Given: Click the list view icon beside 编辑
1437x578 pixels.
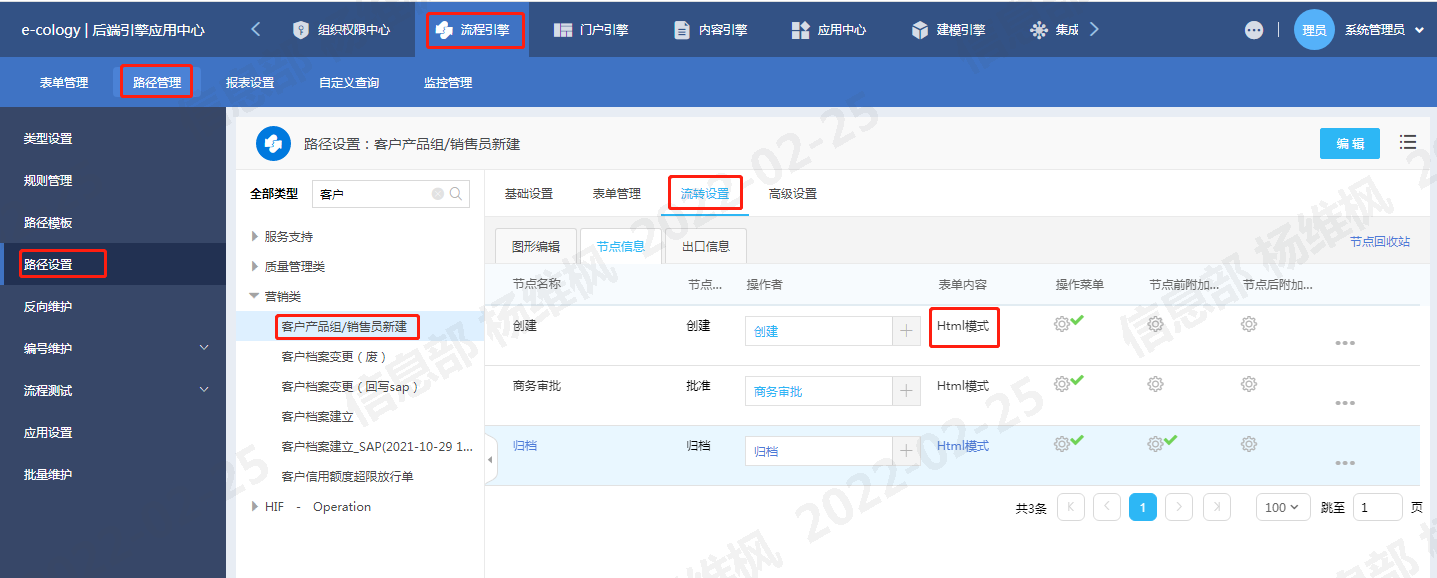Looking at the screenshot, I should click(x=1408, y=142).
